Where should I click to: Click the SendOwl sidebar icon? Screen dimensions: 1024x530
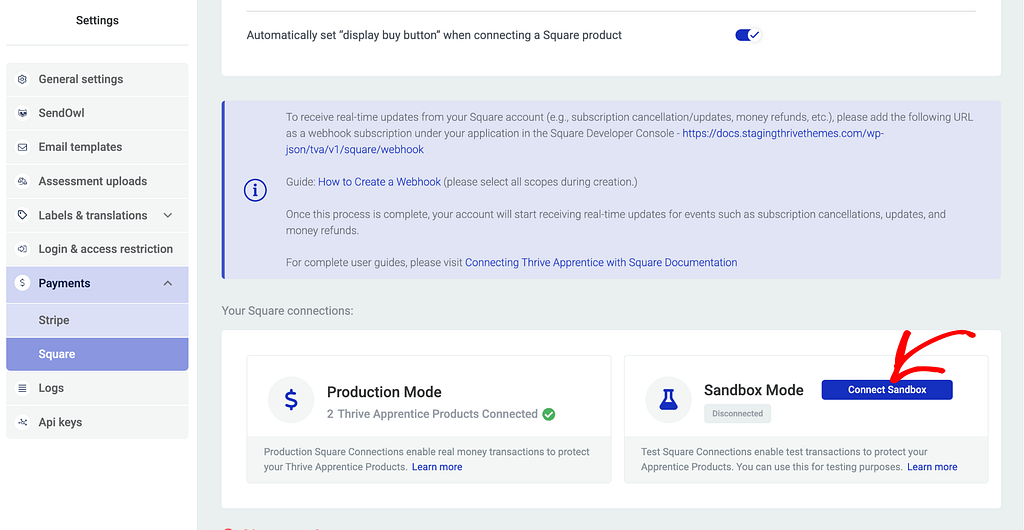(22, 113)
